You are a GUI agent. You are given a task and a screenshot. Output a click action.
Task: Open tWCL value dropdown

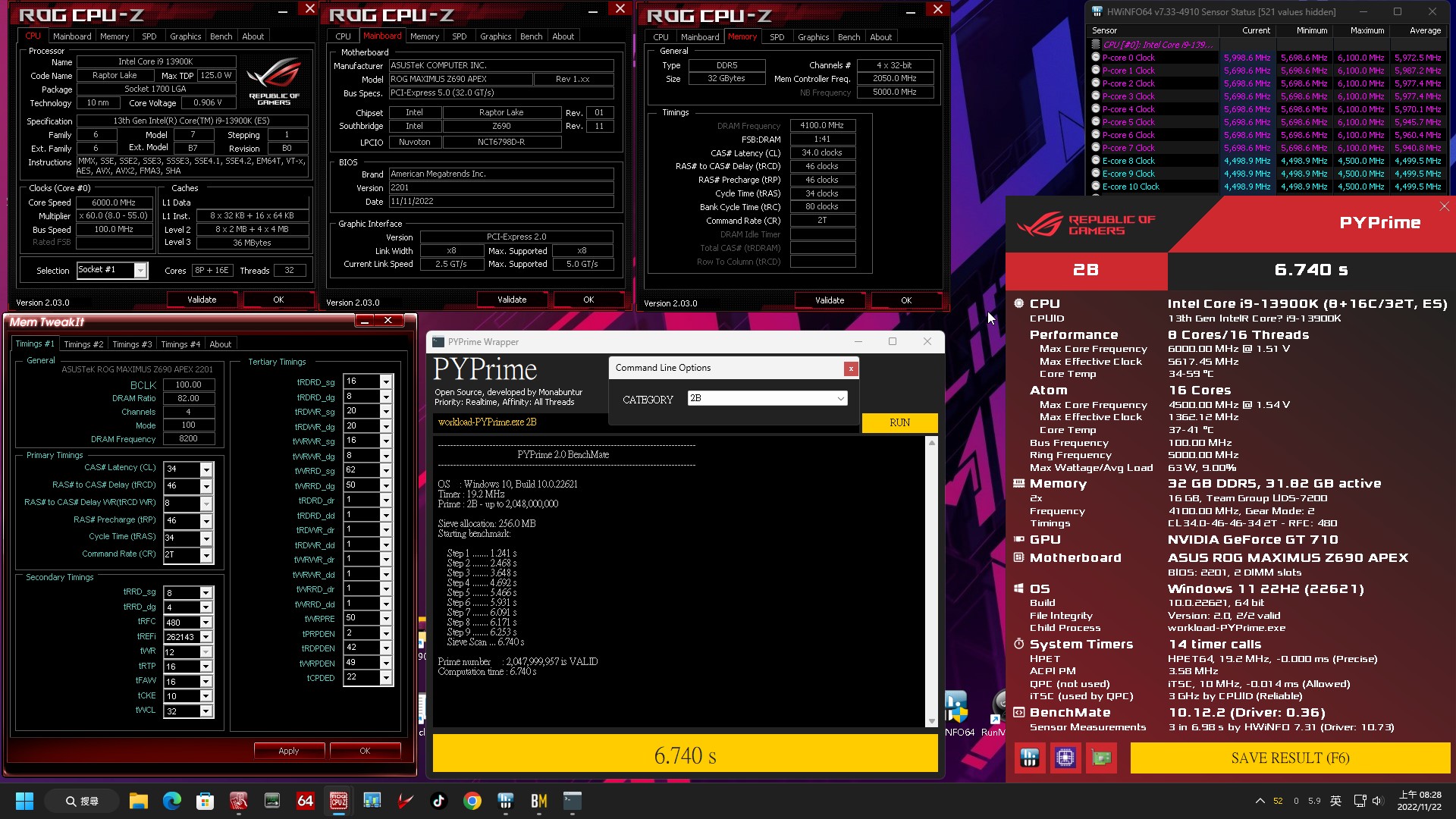[206, 711]
